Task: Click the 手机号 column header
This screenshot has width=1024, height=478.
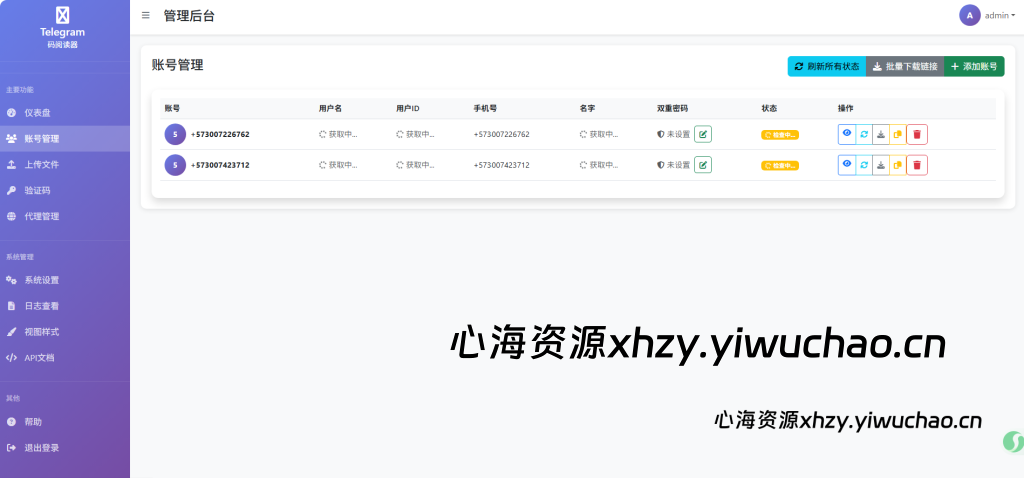Action: (485, 108)
